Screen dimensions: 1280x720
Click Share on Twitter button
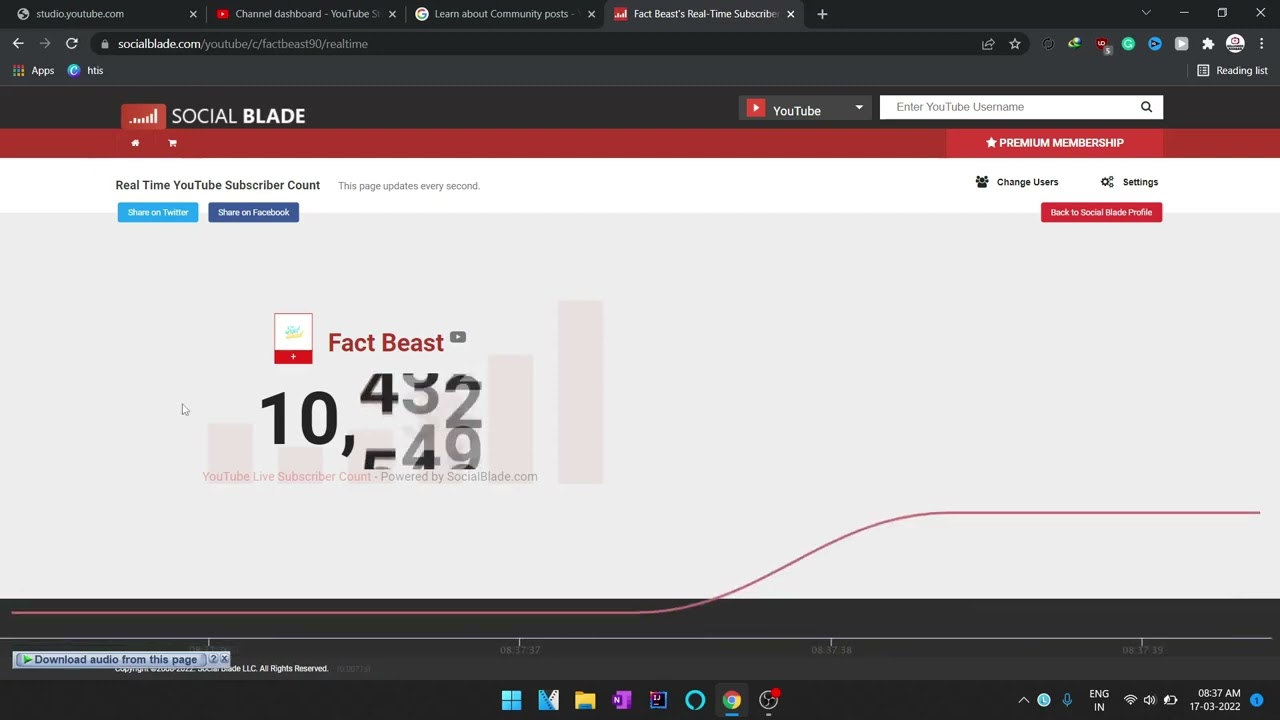(x=158, y=212)
